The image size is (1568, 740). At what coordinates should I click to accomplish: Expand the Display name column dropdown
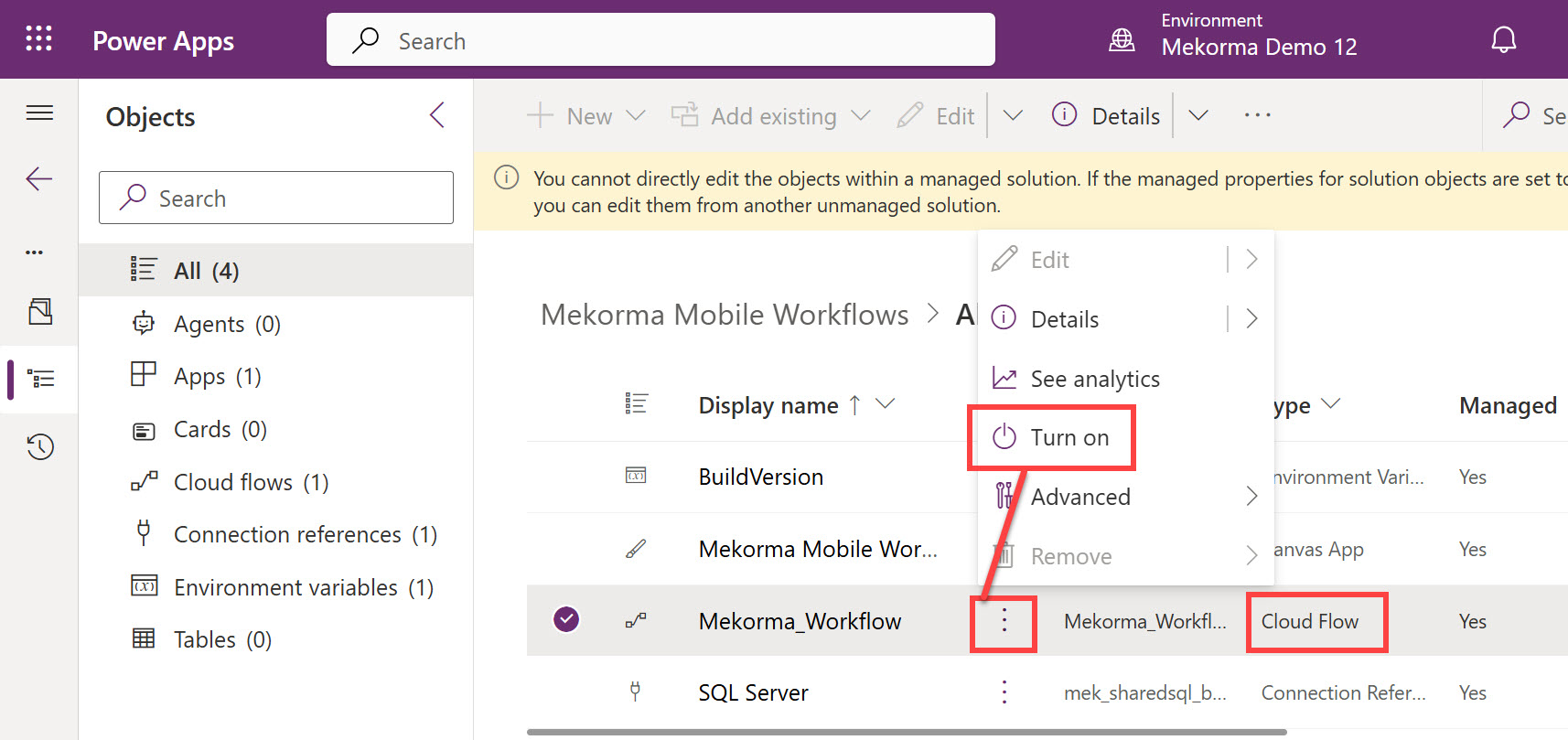885,404
